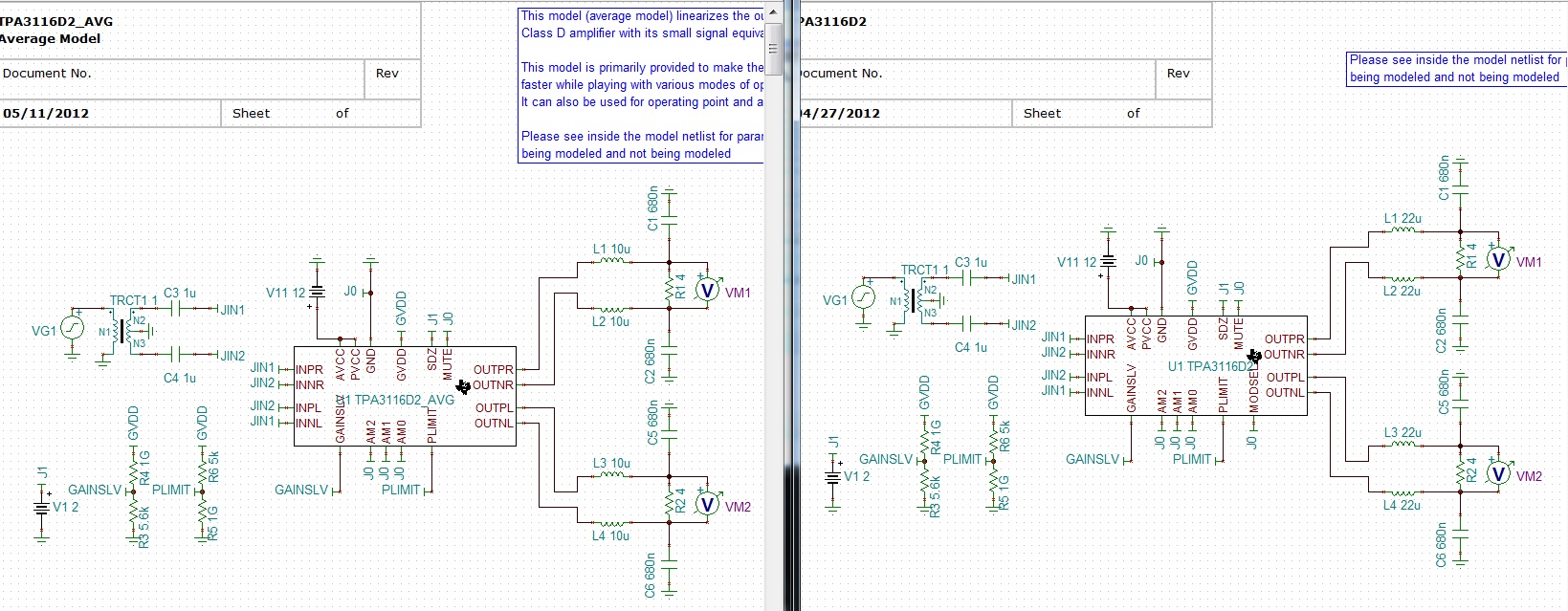Select L1 22u inductor in right schematic
The image size is (1568, 611).
1402,231
